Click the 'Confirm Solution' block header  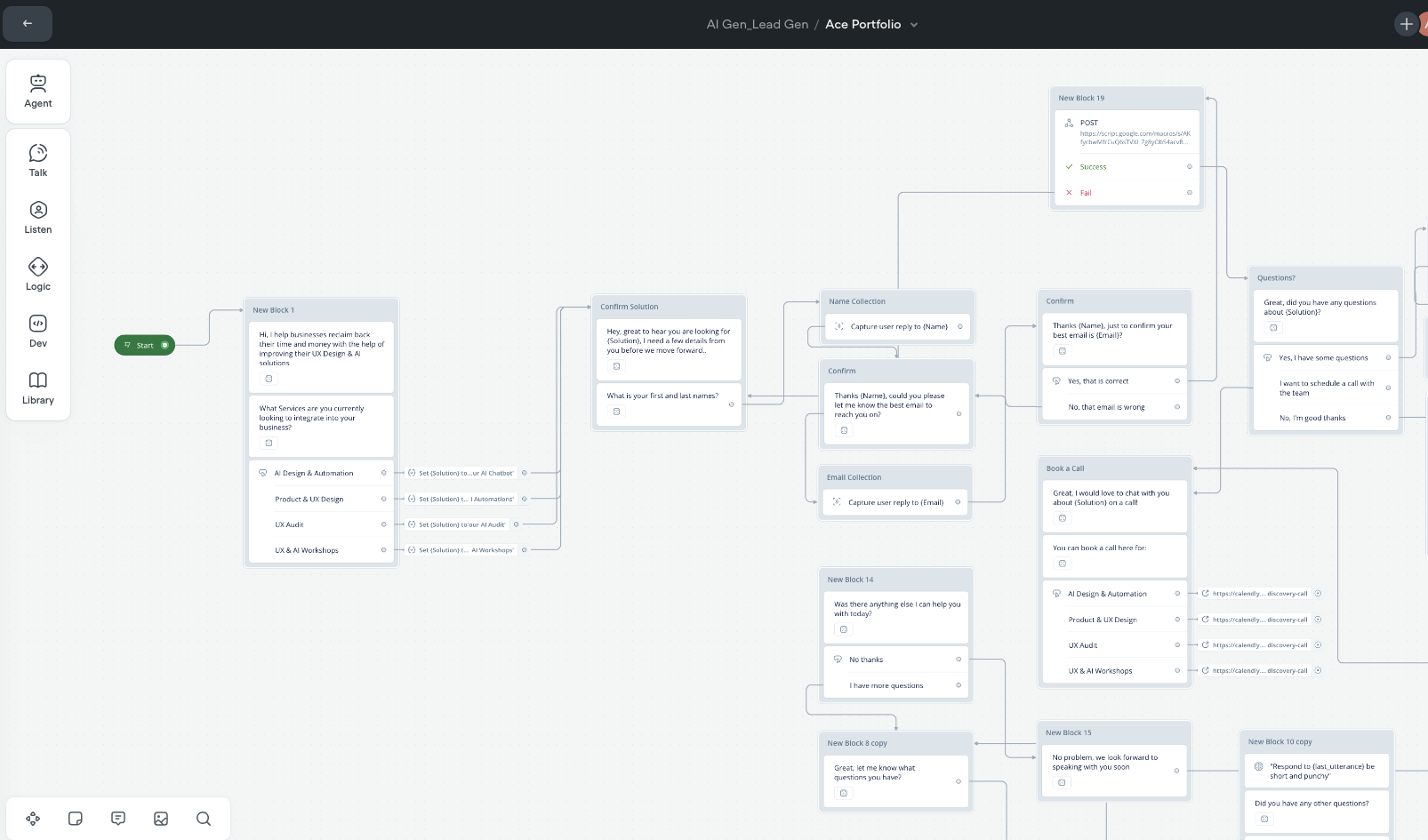tap(630, 307)
